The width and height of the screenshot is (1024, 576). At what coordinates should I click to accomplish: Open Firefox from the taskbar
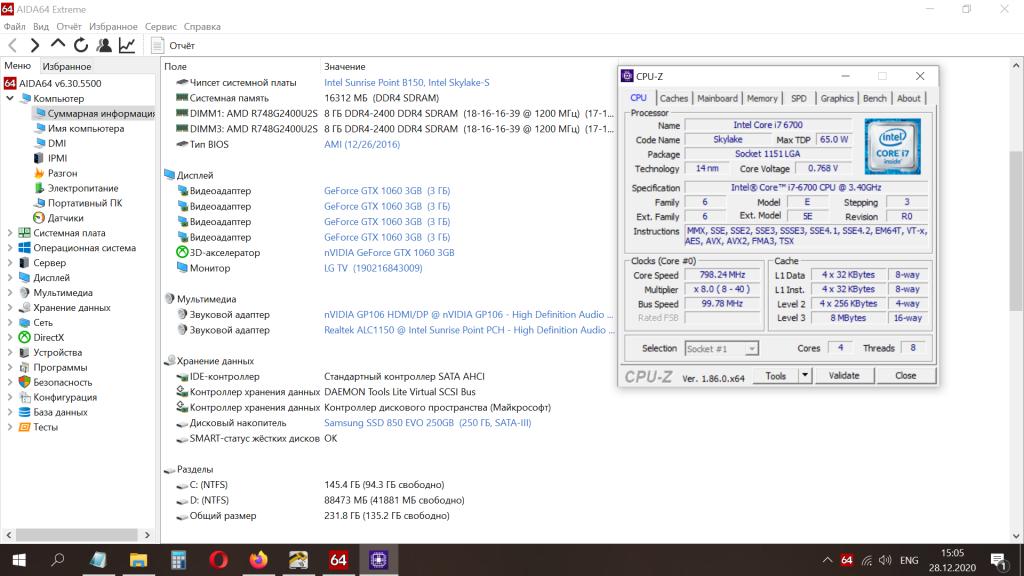pyautogui.click(x=259, y=559)
